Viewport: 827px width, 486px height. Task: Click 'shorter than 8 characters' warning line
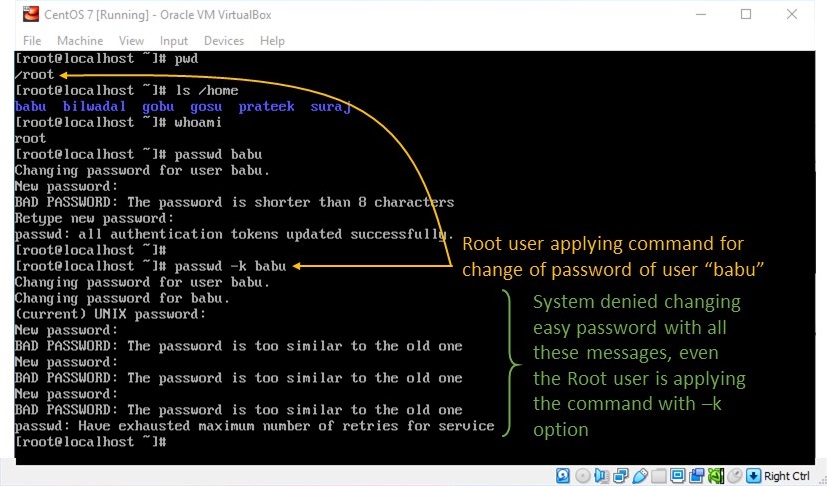click(234, 203)
